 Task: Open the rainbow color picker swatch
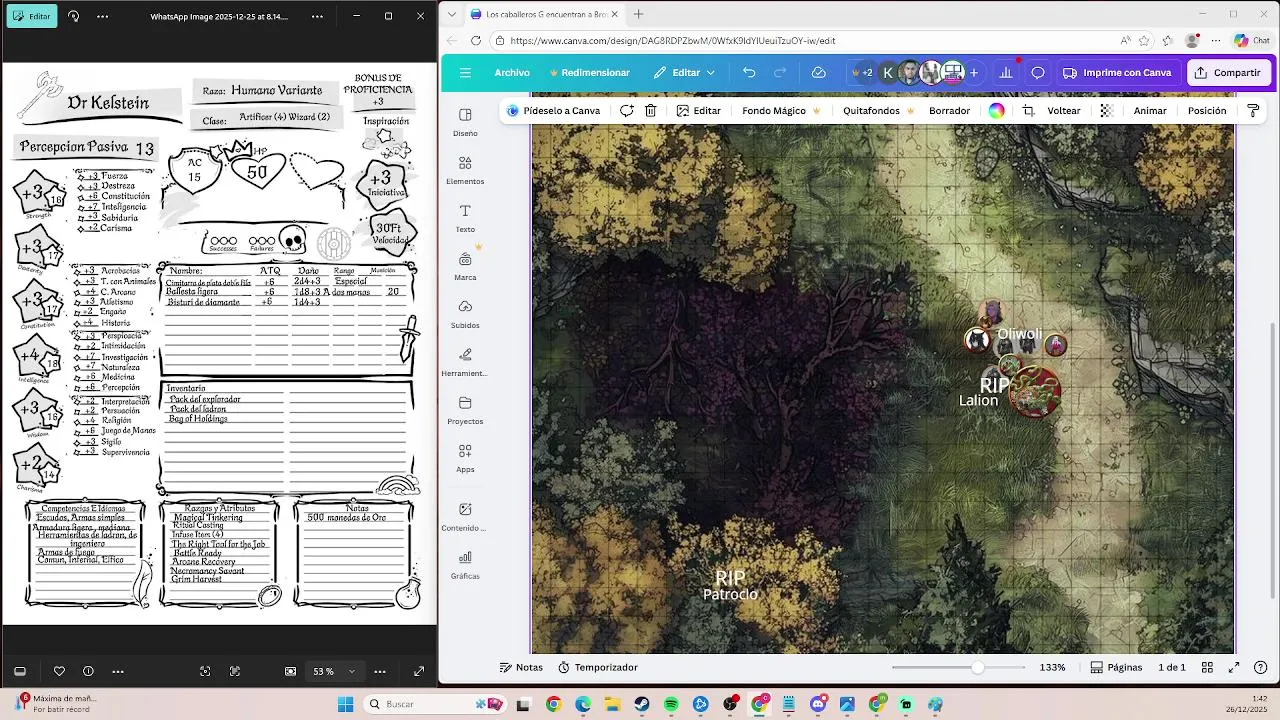(x=997, y=111)
